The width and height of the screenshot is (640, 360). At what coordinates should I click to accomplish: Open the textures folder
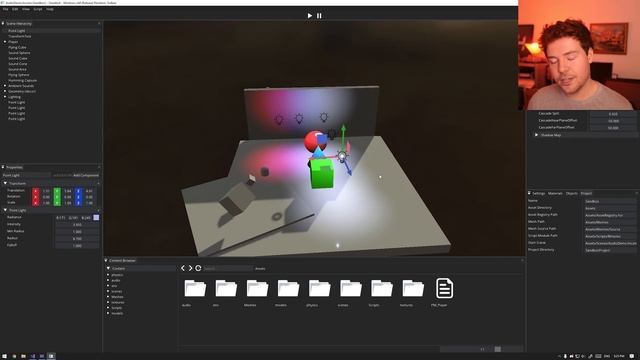click(413, 289)
